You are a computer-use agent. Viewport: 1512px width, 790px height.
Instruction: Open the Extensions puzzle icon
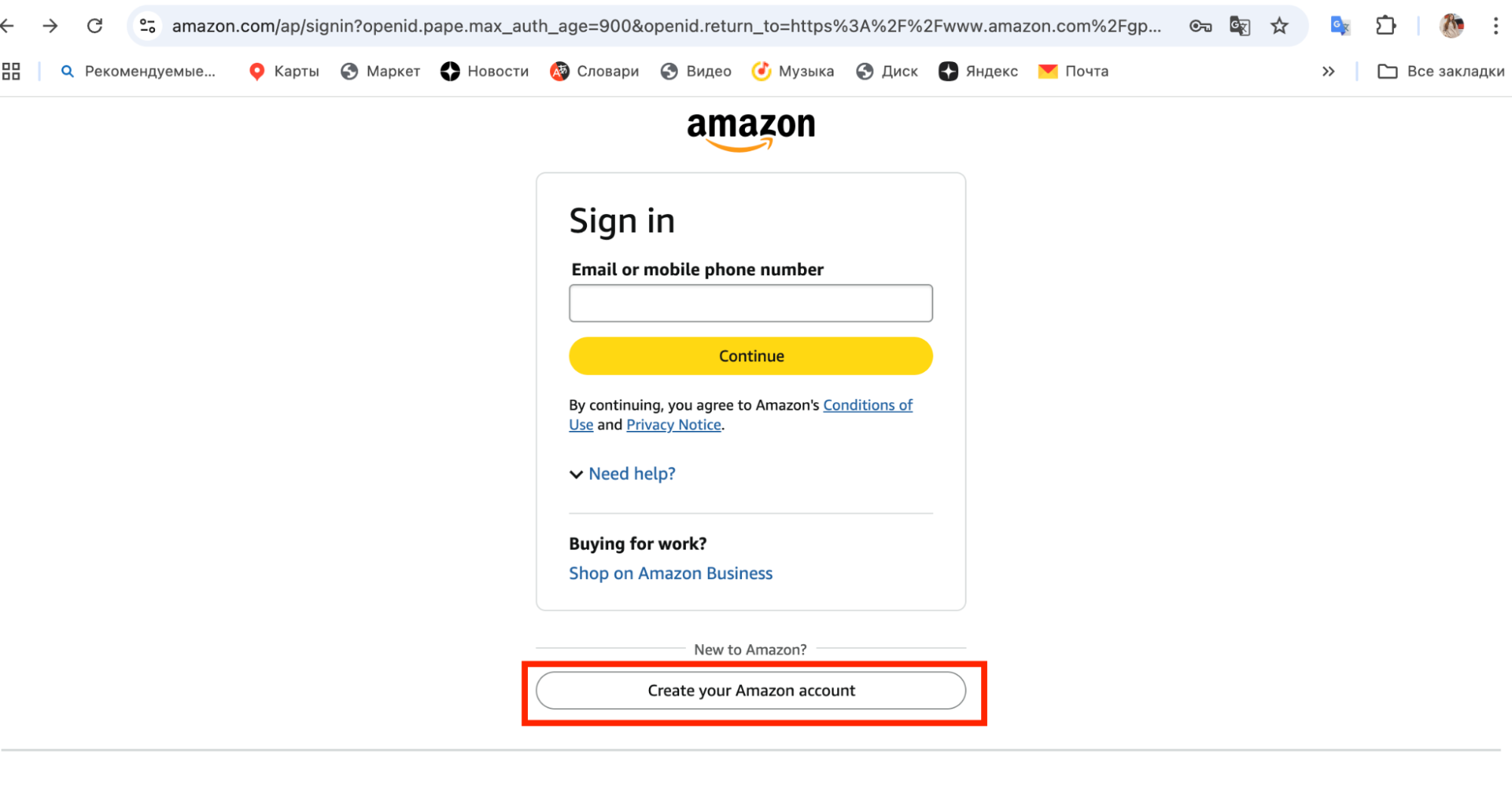coord(1386,26)
